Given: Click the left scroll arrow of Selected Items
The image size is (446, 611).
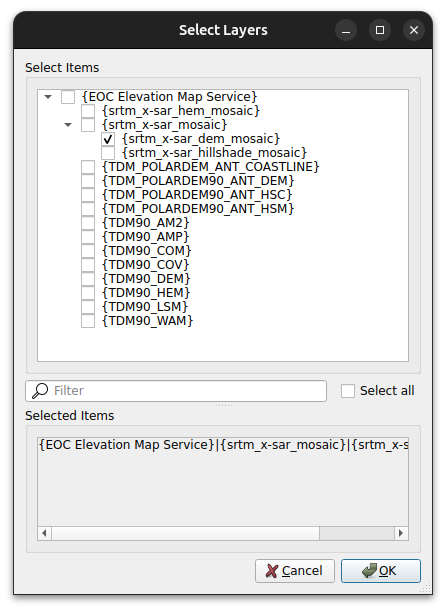Looking at the screenshot, I should coord(44,533).
